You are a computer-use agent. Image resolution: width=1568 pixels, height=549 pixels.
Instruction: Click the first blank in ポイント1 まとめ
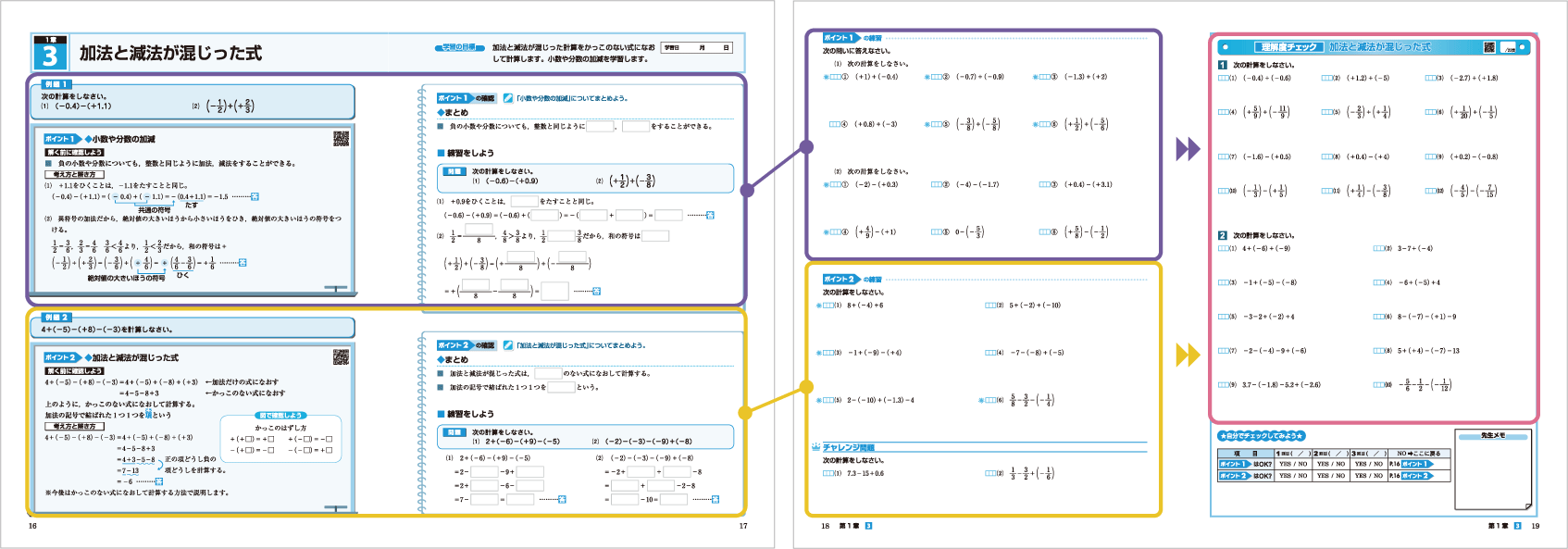coord(600,127)
